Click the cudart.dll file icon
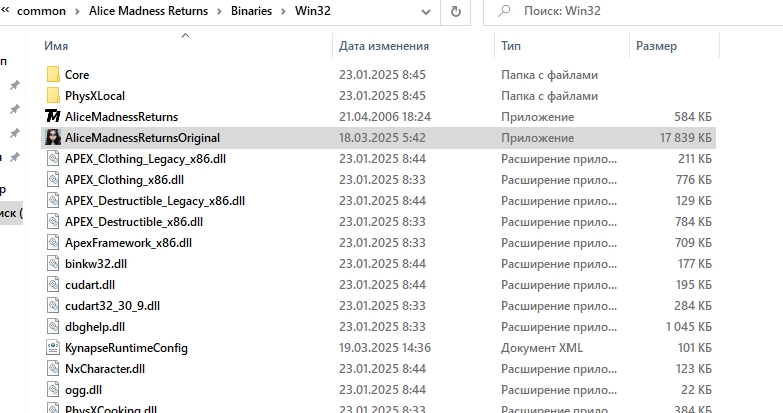Image resolution: width=783 pixels, height=413 pixels. point(53,284)
